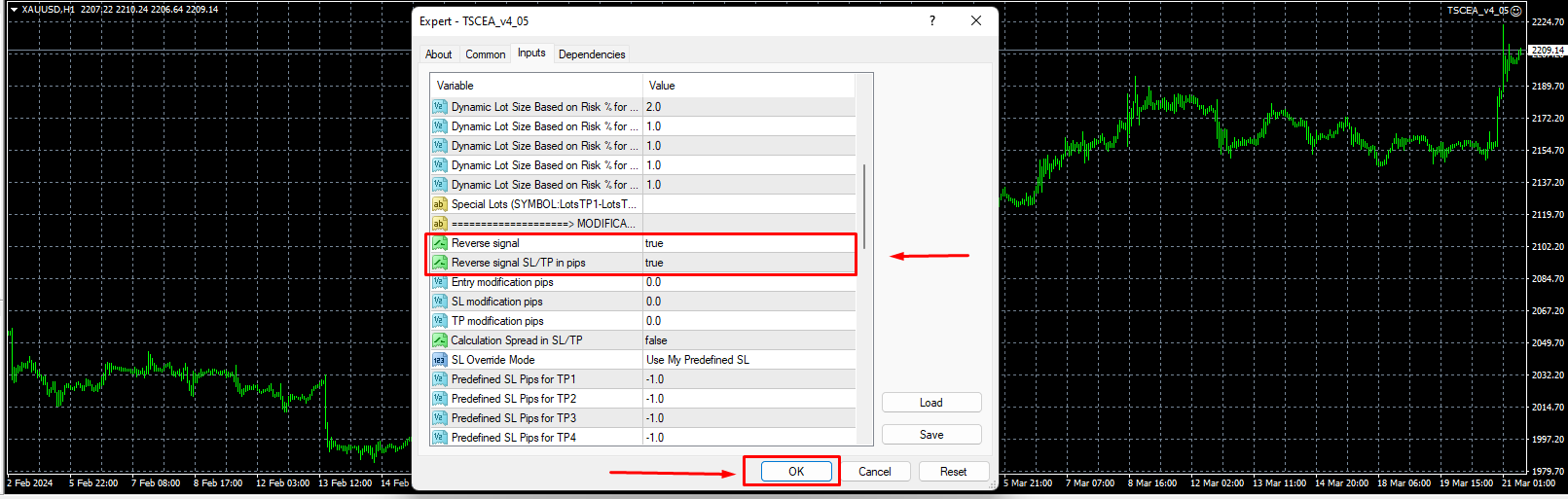This screenshot has width=1568, height=499.
Task: Click the Calculation Spread in SL/TP row icon
Action: 439,340
